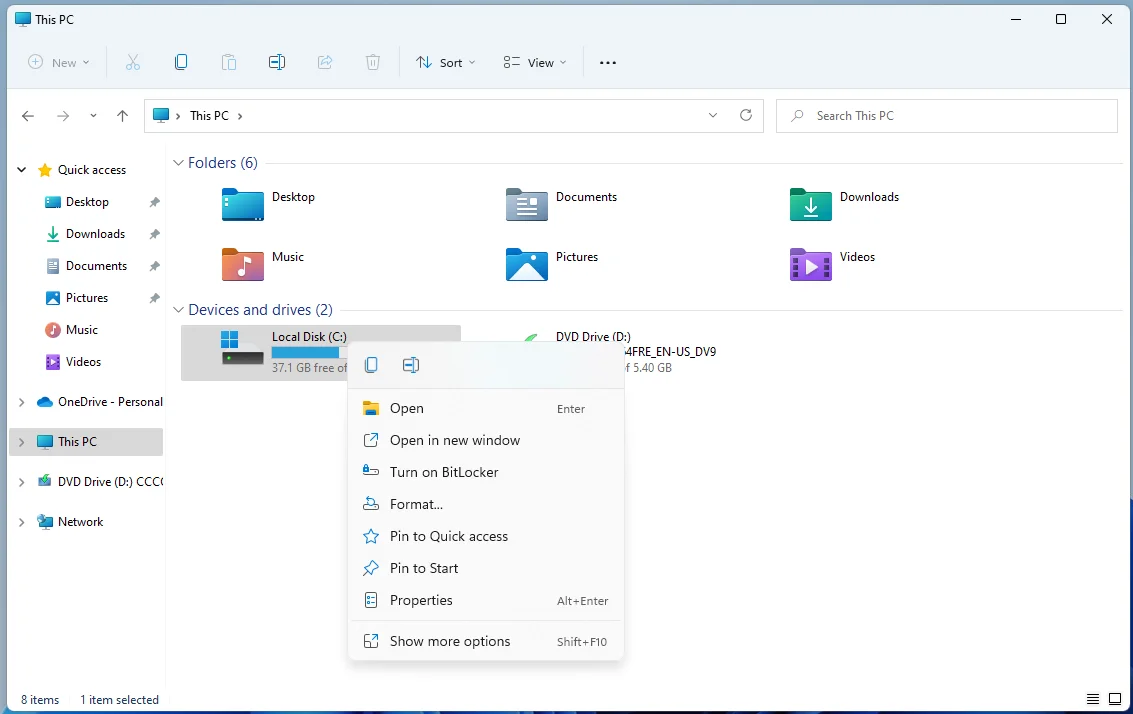1133x714 pixels.
Task: Select Turn on BitLocker
Action: pos(444,472)
